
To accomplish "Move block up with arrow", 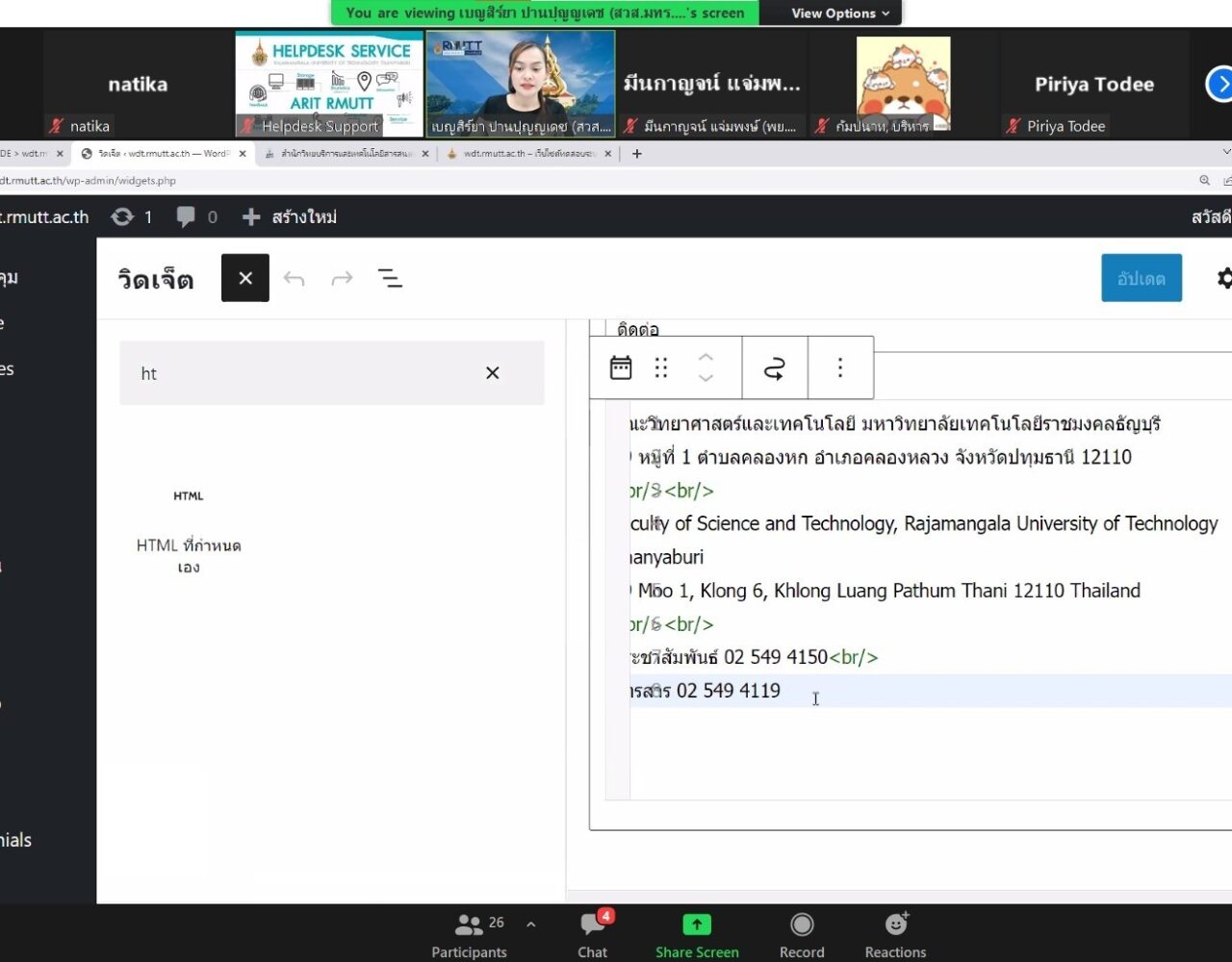I will click(706, 358).
